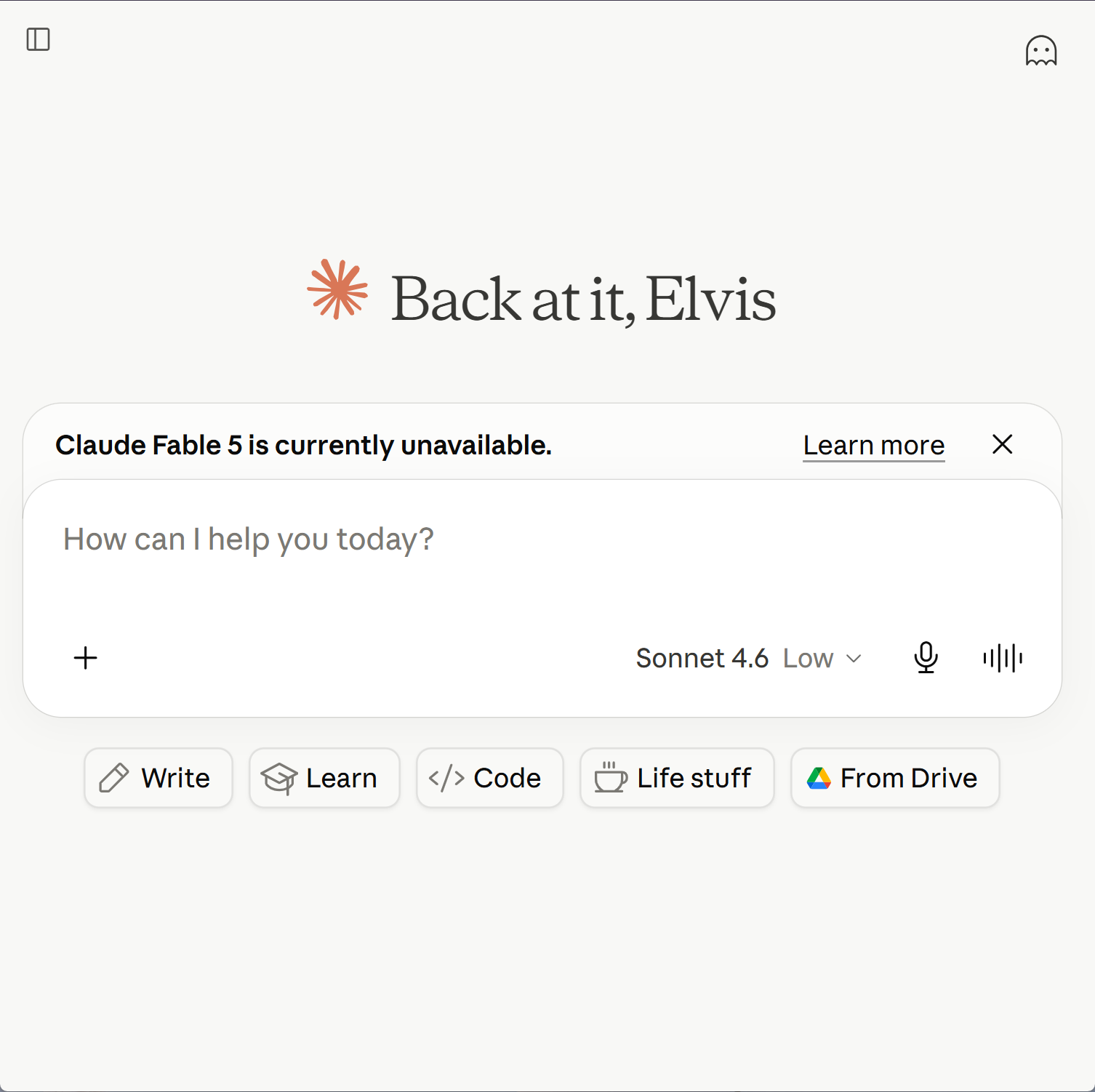Image resolution: width=1095 pixels, height=1092 pixels.
Task: Expand the chevron beside Low
Action: tap(854, 659)
